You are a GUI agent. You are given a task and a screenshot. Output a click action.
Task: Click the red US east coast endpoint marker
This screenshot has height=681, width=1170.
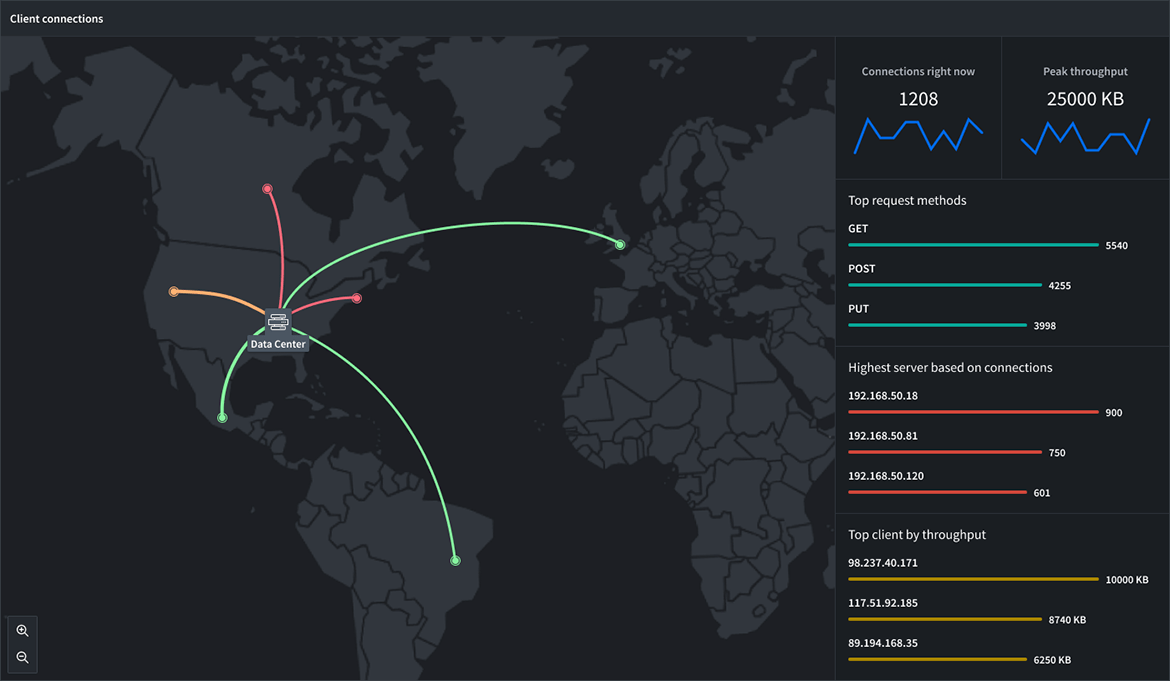coord(356,298)
